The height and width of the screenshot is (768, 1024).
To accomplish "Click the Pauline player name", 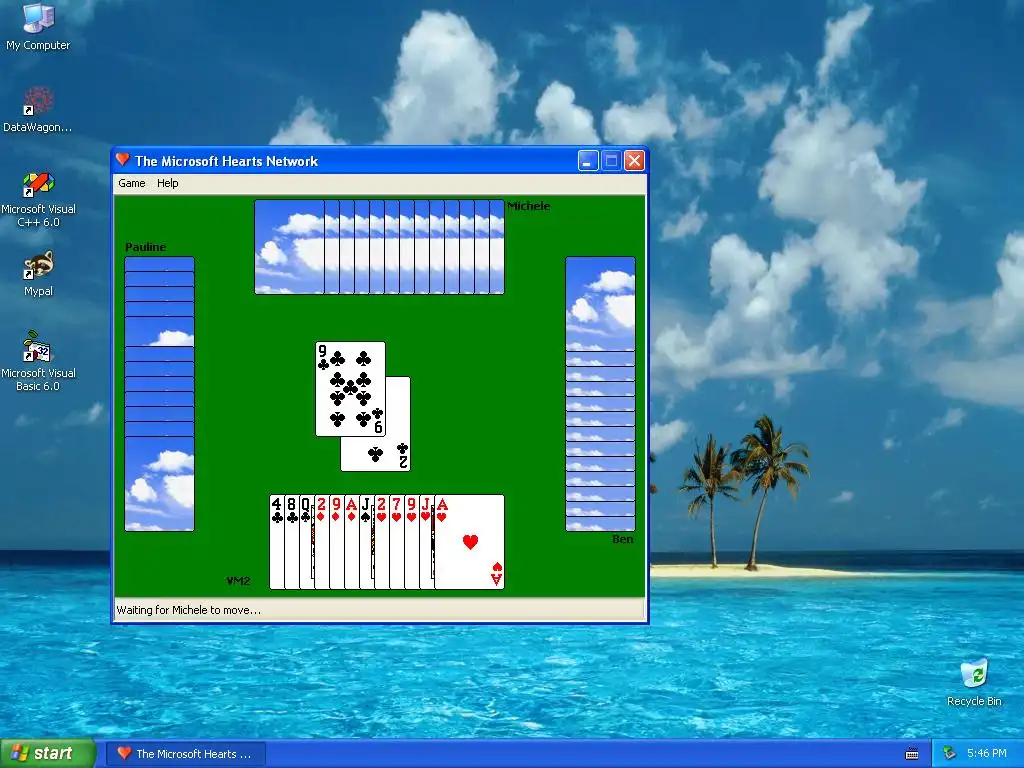I will click(x=146, y=247).
